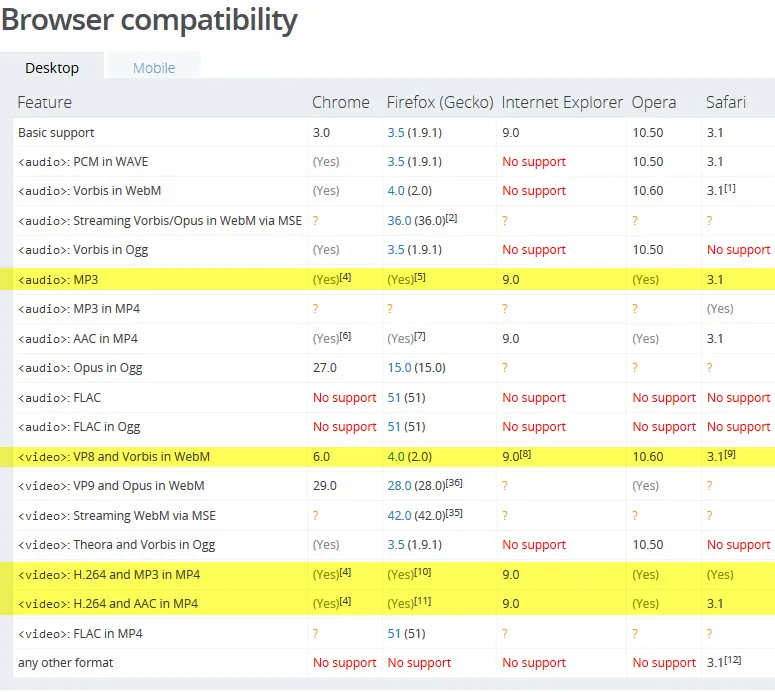The width and height of the screenshot is (775, 692).
Task: Click Firefox 'No support' in any other format row
Action: tap(419, 663)
